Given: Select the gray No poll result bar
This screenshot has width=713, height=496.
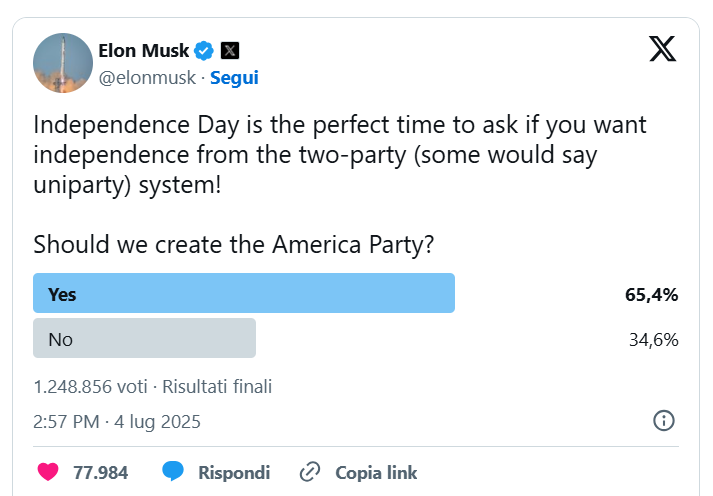Looking at the screenshot, I should [144, 339].
